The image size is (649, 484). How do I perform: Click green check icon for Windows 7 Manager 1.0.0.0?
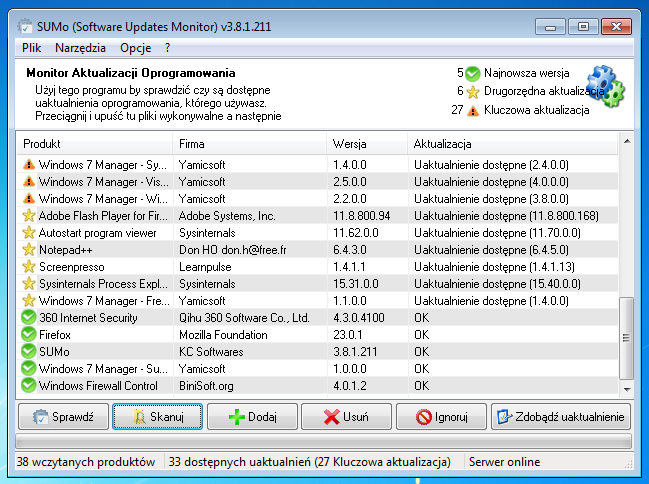[x=29, y=368]
